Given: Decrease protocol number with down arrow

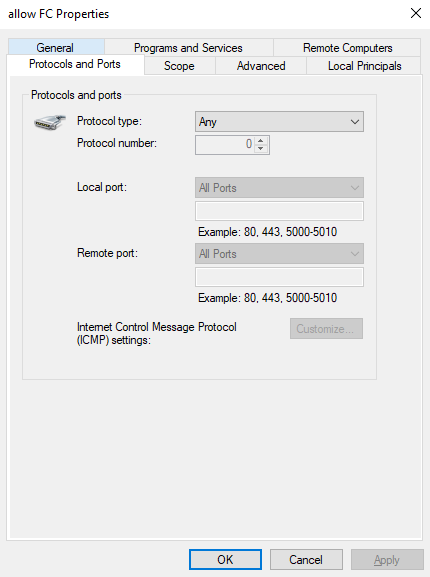Looking at the screenshot, I should [x=260, y=148].
